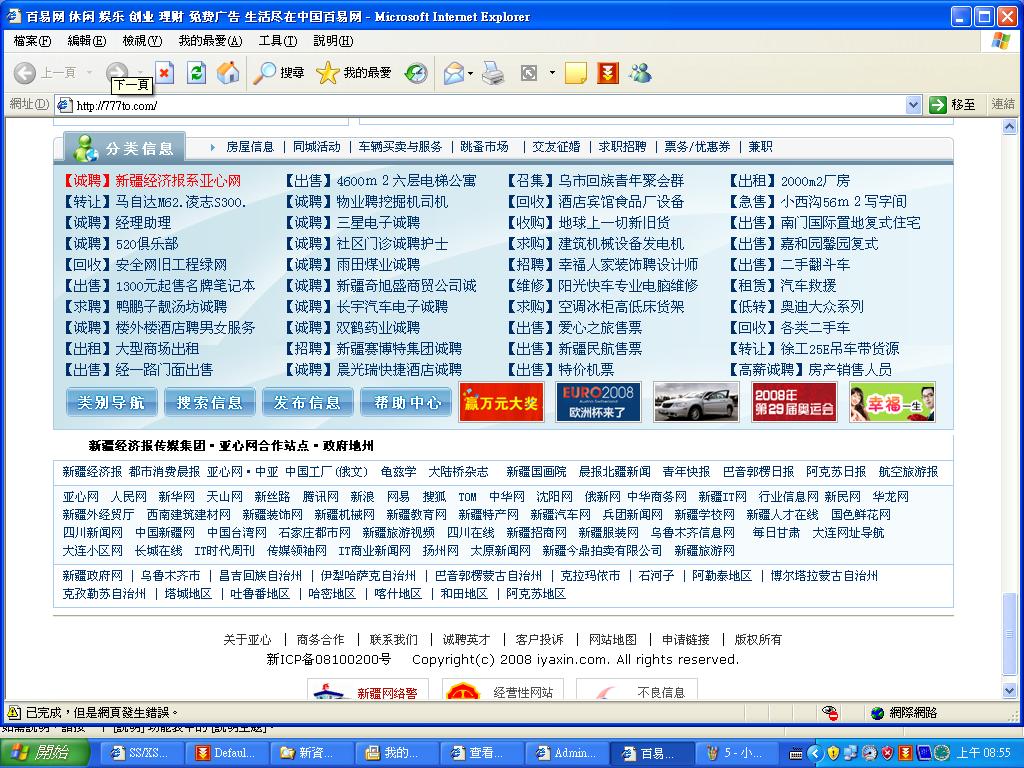Click the 連結 links toolbar label

coord(1003,104)
